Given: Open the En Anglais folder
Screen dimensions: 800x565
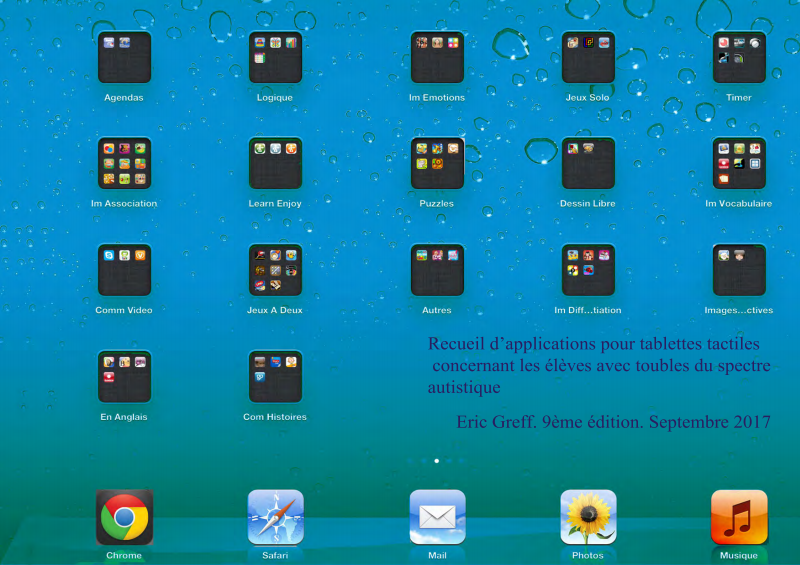Looking at the screenshot, I should pyautogui.click(x=124, y=376).
